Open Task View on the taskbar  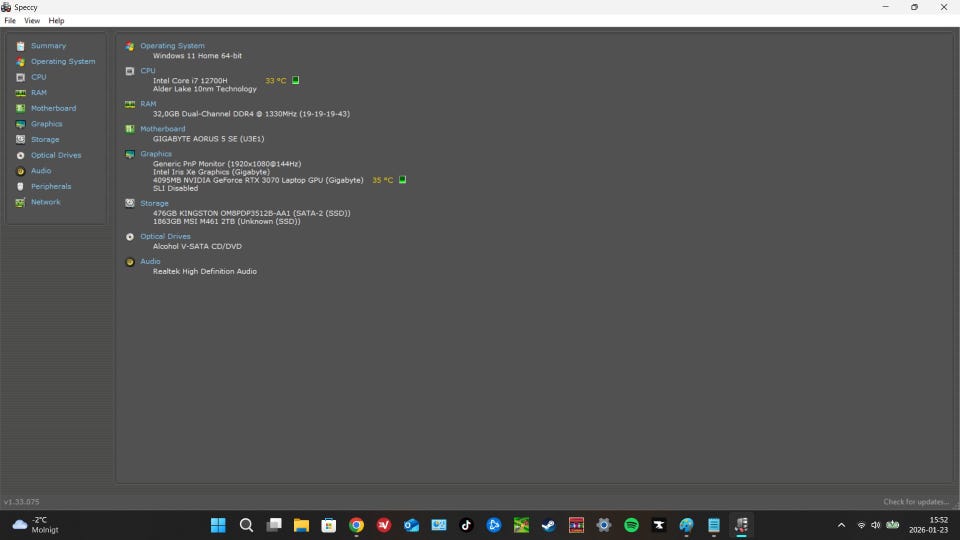click(x=274, y=525)
